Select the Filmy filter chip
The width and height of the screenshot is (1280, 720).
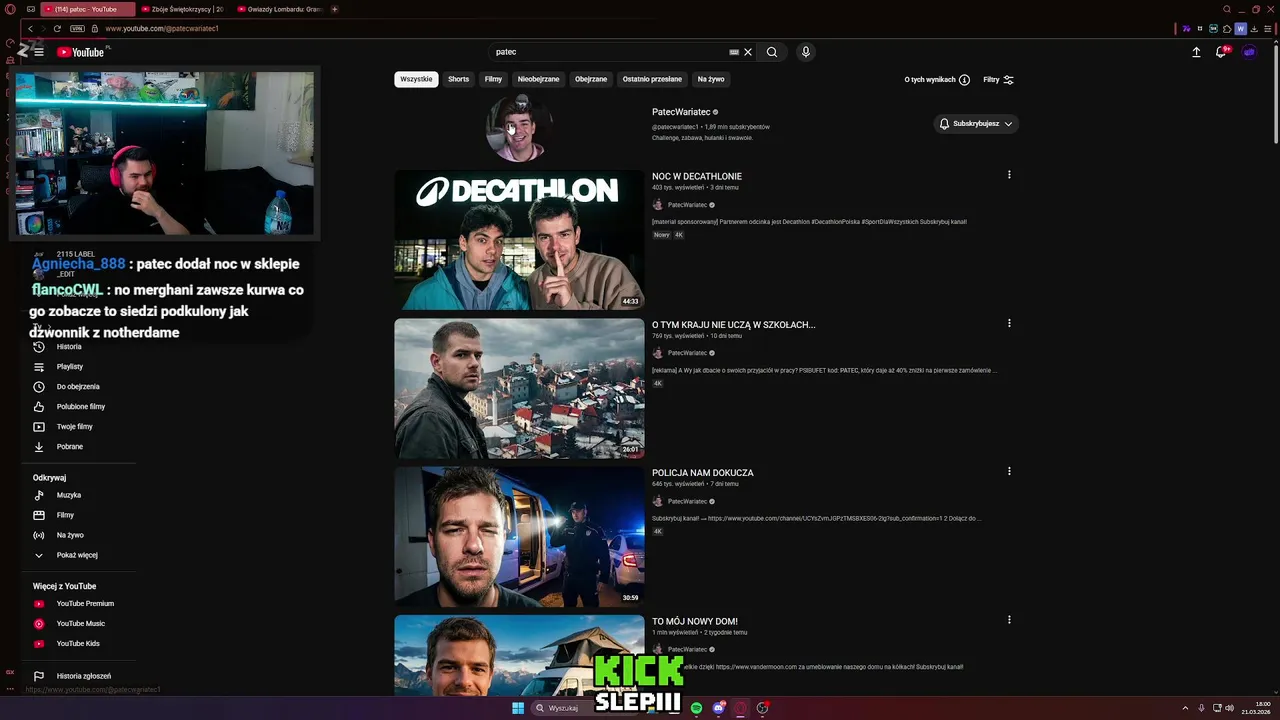(493, 79)
